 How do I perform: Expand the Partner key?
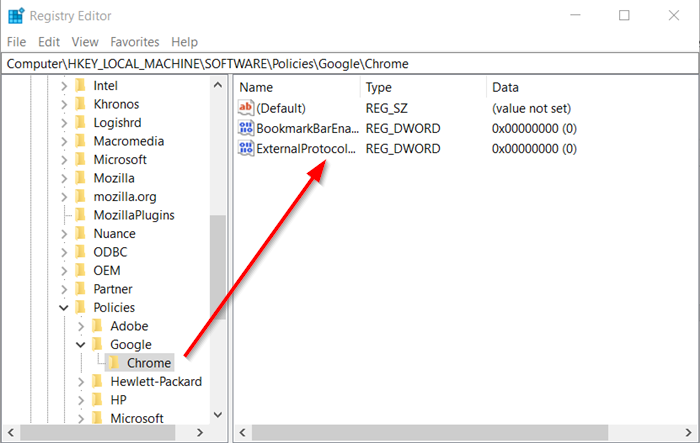[x=64, y=289]
